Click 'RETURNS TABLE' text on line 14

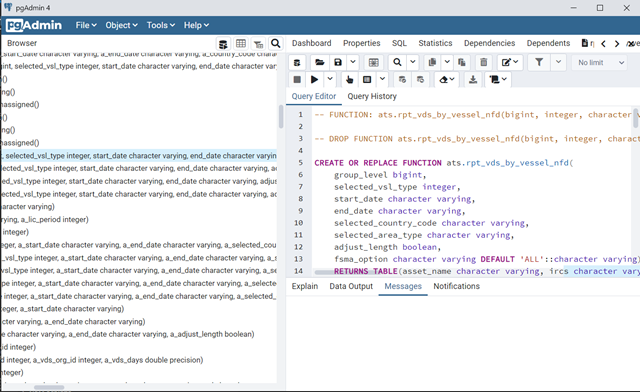[x=365, y=271]
